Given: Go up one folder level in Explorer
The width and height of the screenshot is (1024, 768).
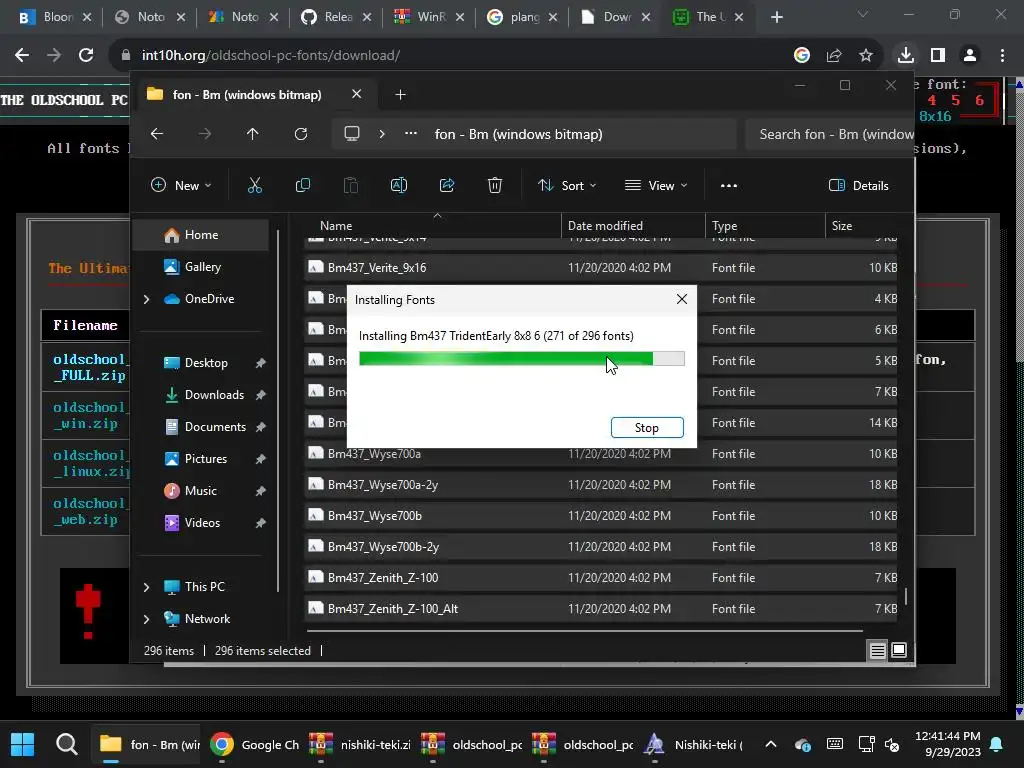Looking at the screenshot, I should 253,134.
